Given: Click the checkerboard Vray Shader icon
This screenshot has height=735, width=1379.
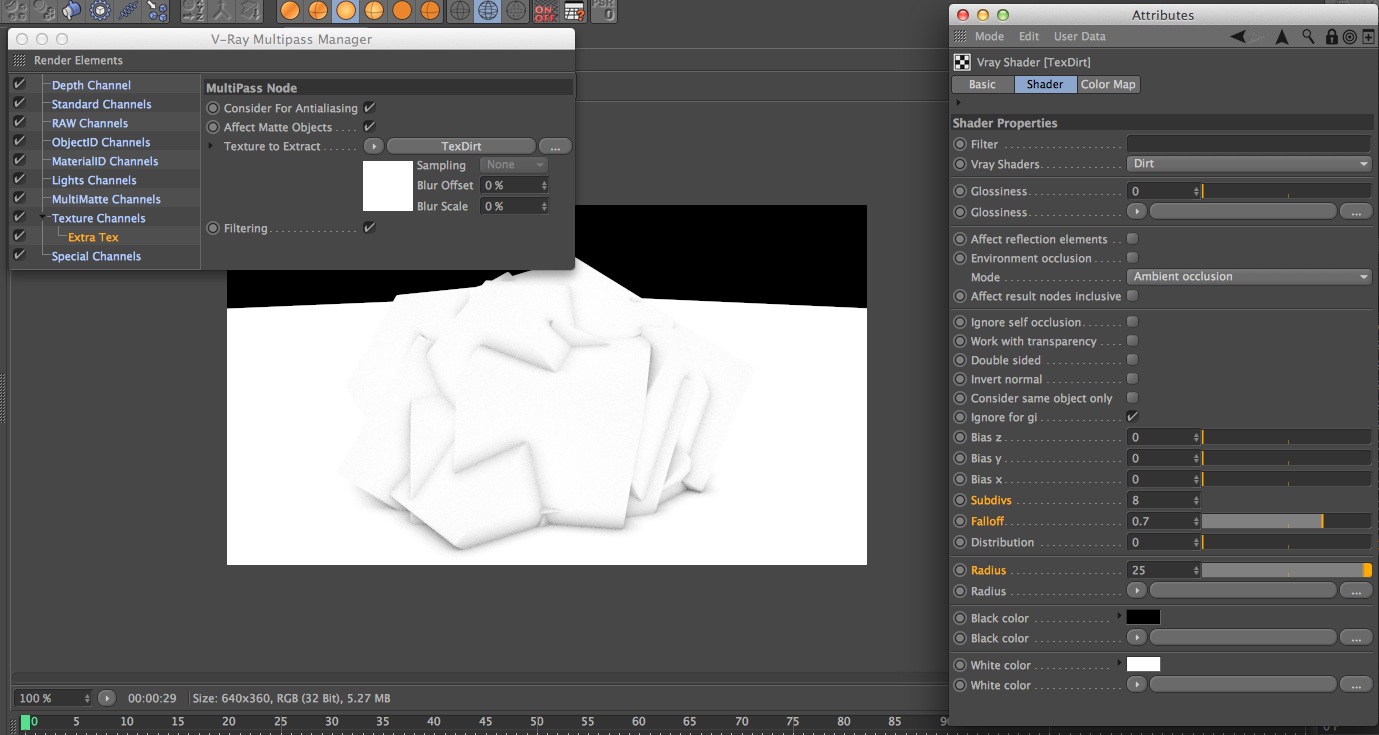Looking at the screenshot, I should (962, 62).
